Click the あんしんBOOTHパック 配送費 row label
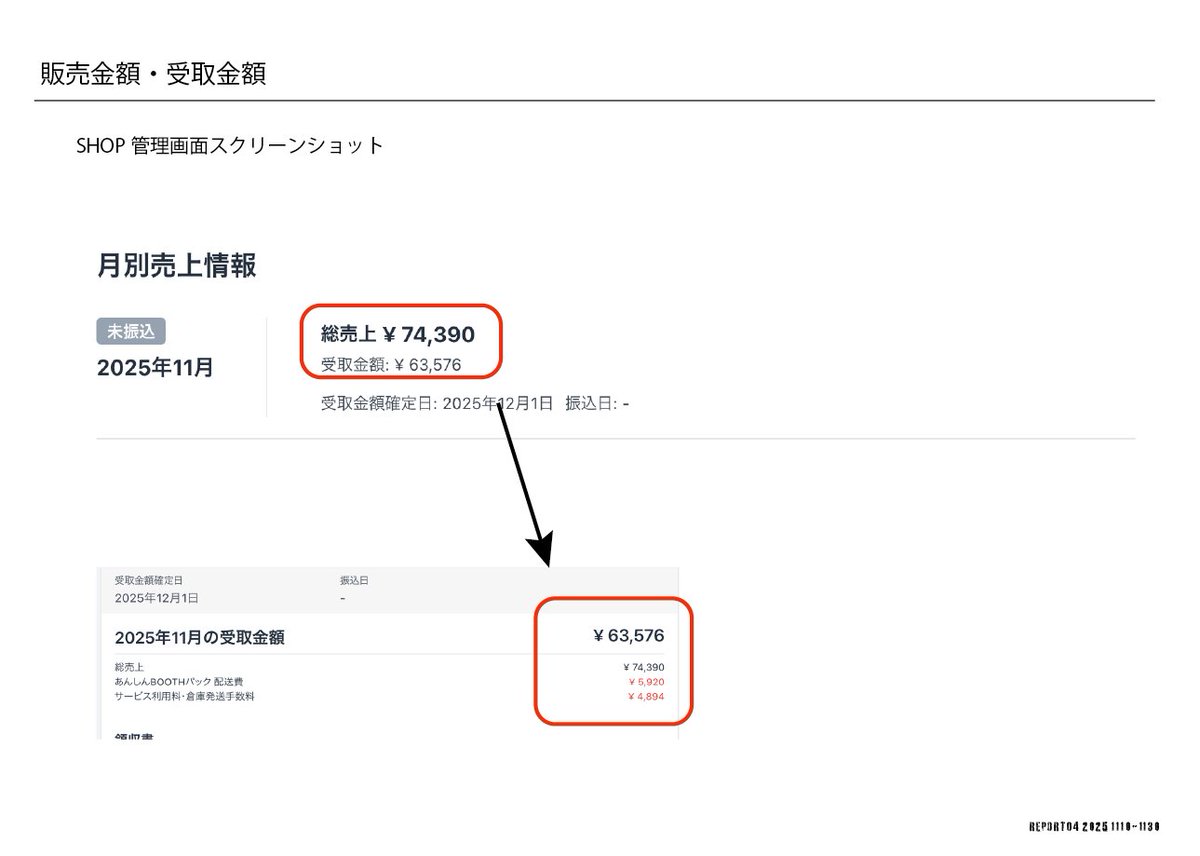This screenshot has width=1200, height=856. [179, 681]
